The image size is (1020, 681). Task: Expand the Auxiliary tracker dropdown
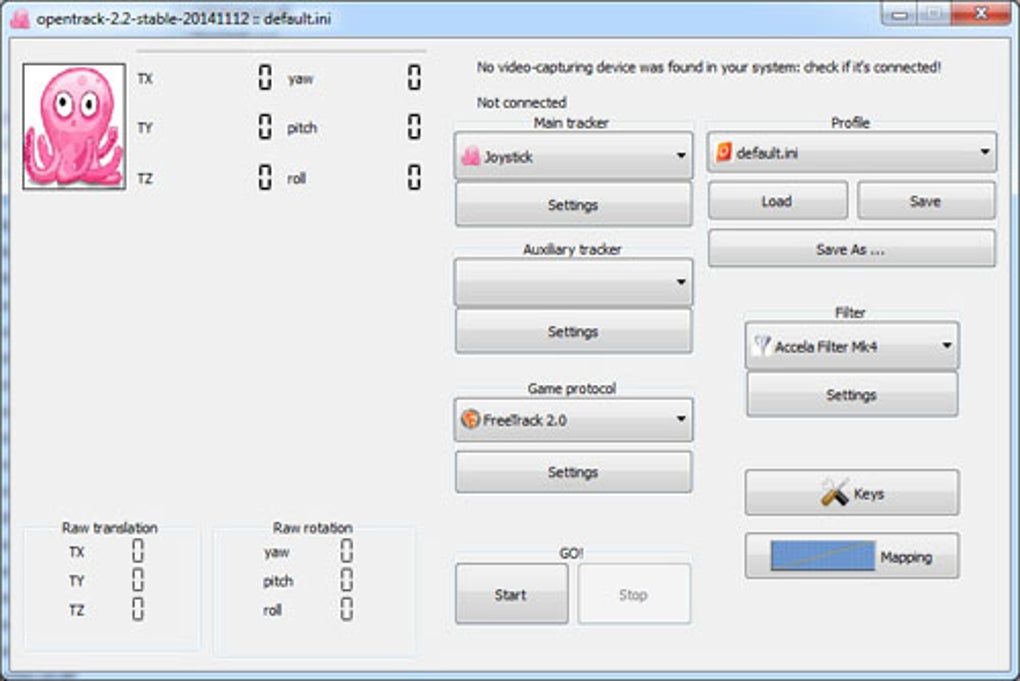click(x=573, y=282)
